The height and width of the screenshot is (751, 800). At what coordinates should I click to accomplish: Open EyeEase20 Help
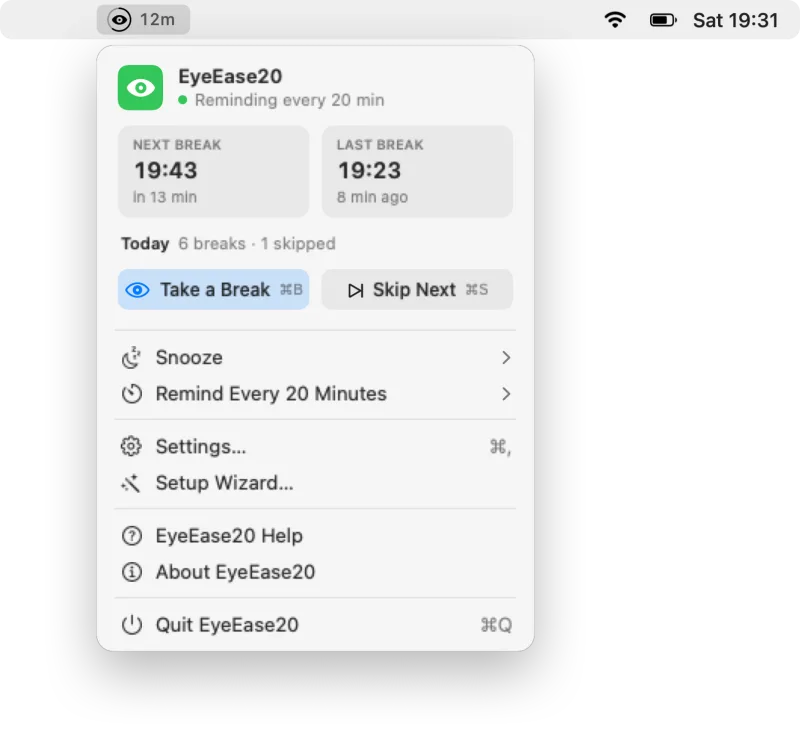[x=315, y=536]
